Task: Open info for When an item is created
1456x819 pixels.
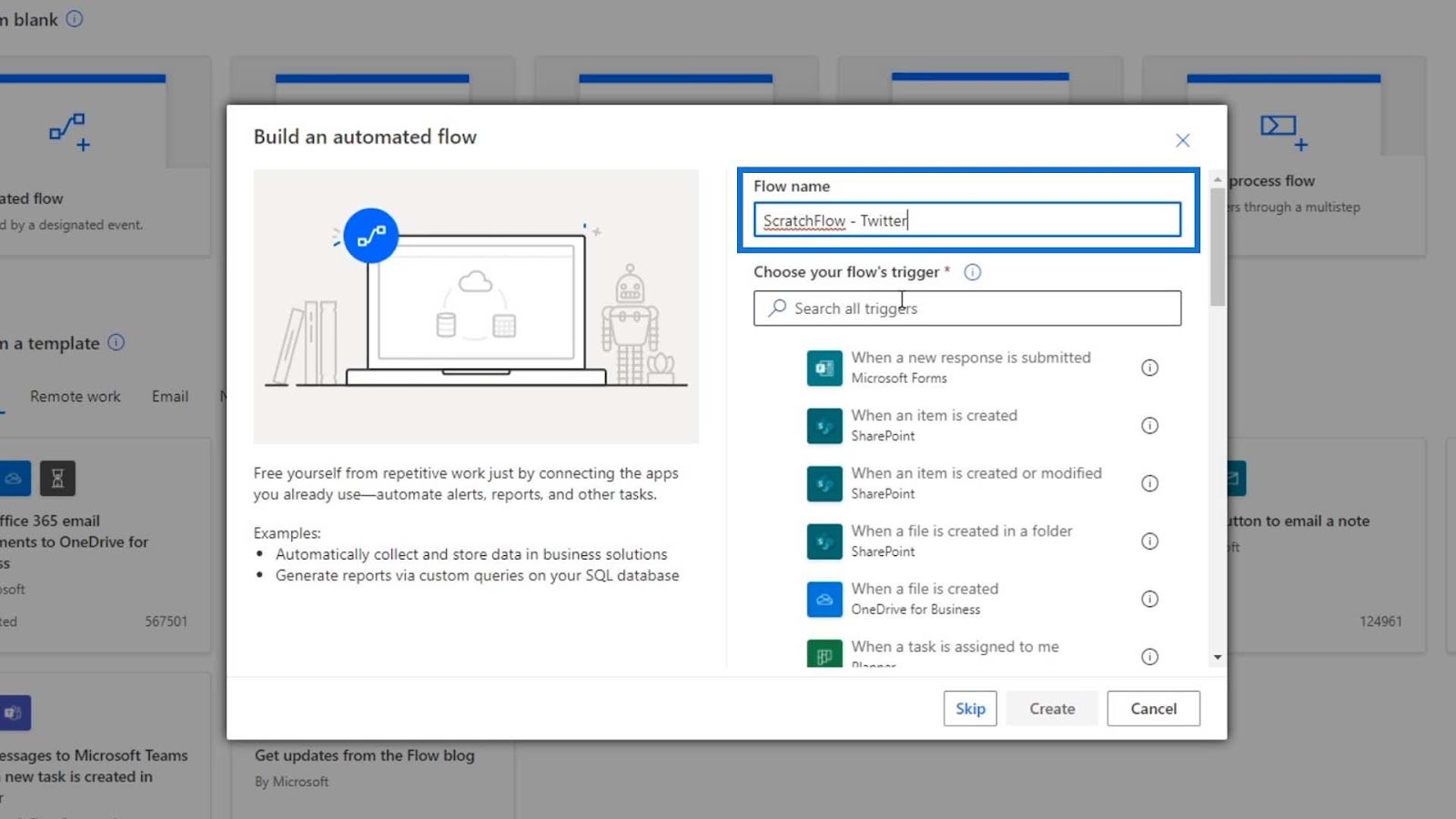Action: click(x=1150, y=426)
